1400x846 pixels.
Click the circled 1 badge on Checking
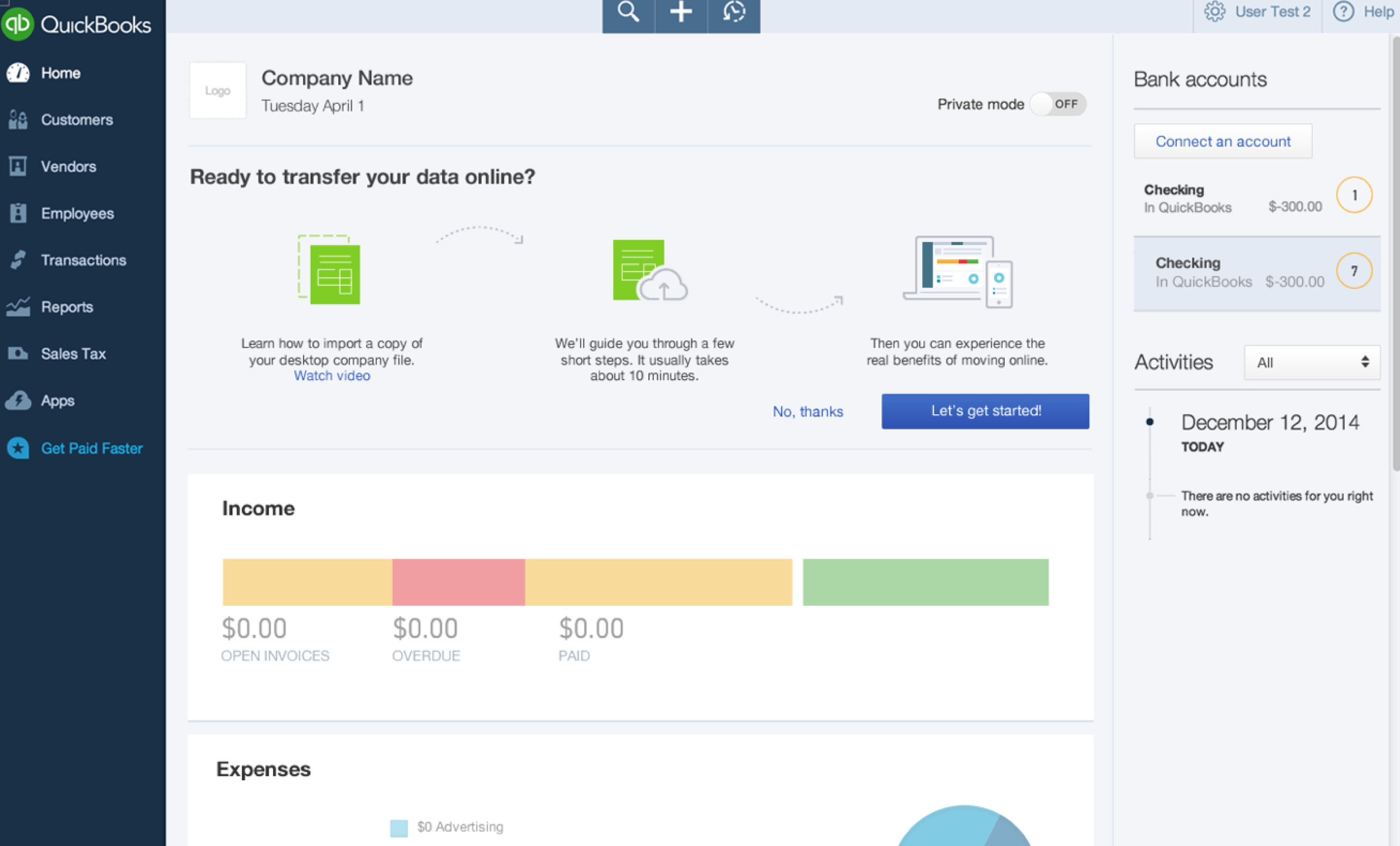[1354, 195]
